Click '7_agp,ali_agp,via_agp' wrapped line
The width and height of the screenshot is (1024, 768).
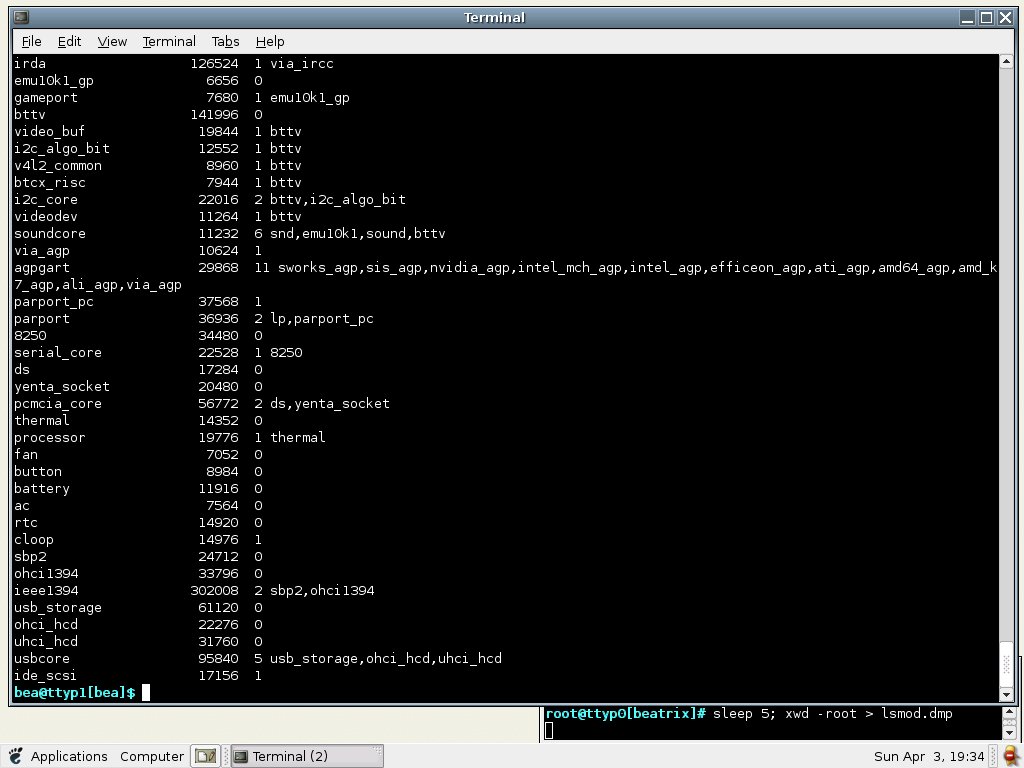(98, 285)
